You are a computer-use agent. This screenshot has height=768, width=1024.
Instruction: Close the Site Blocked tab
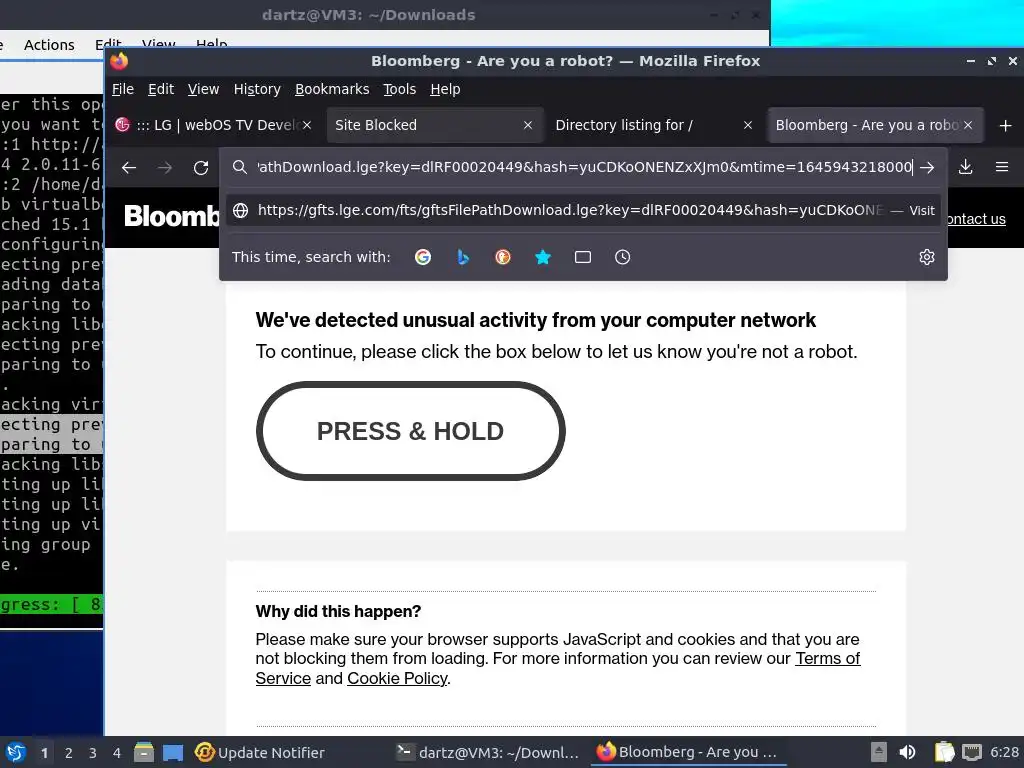tap(528, 125)
